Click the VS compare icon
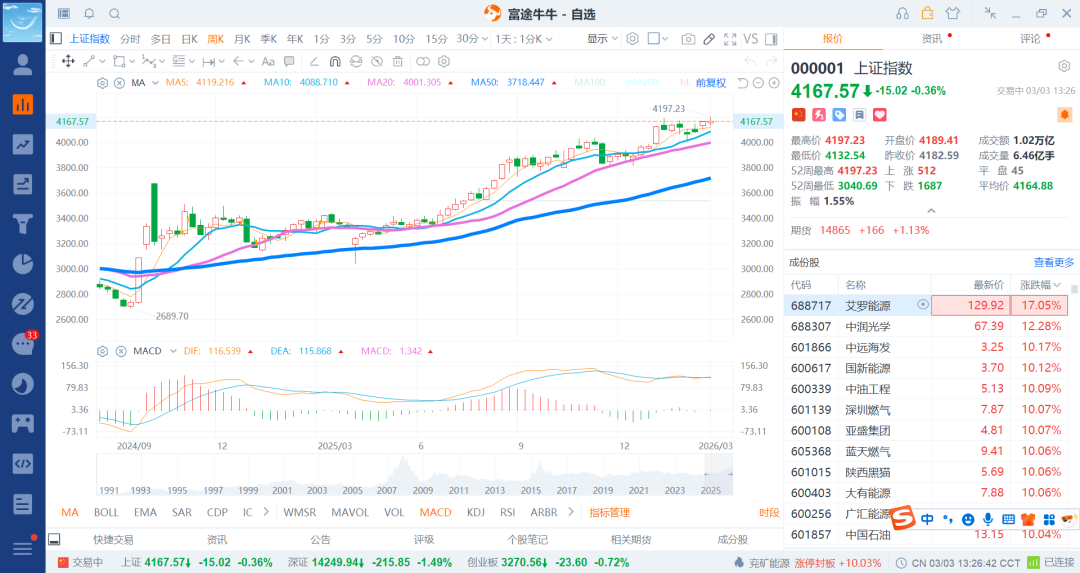The image size is (1080, 573). [750, 39]
